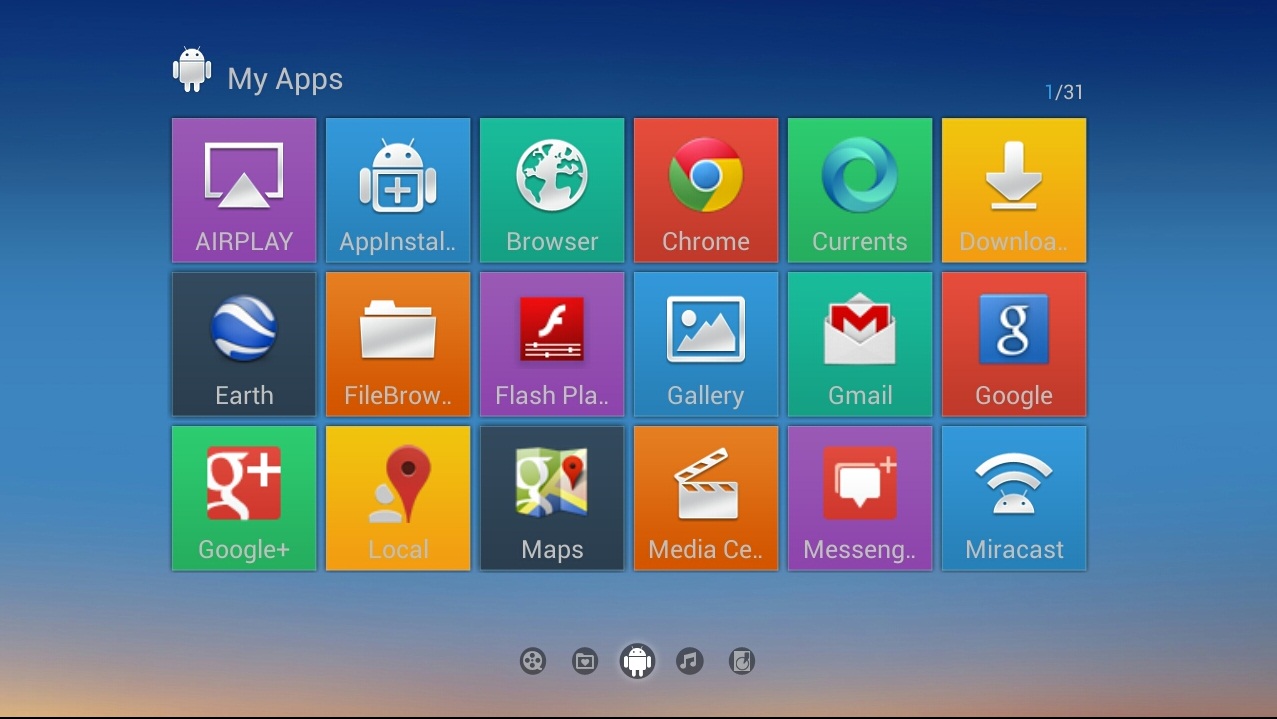
Task: Click the "My Apps" heading text
Action: pyautogui.click(x=285, y=79)
